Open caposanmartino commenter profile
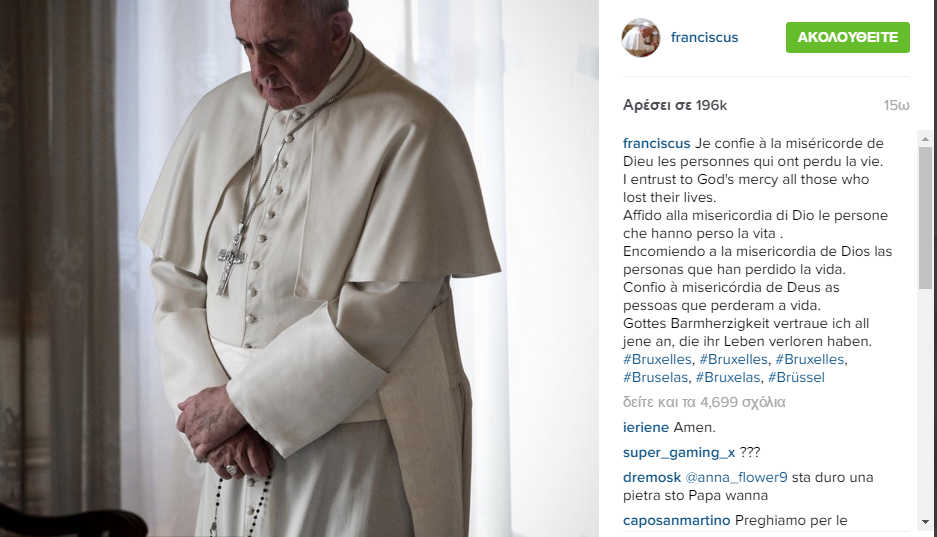The image size is (937, 537). click(x=676, y=521)
